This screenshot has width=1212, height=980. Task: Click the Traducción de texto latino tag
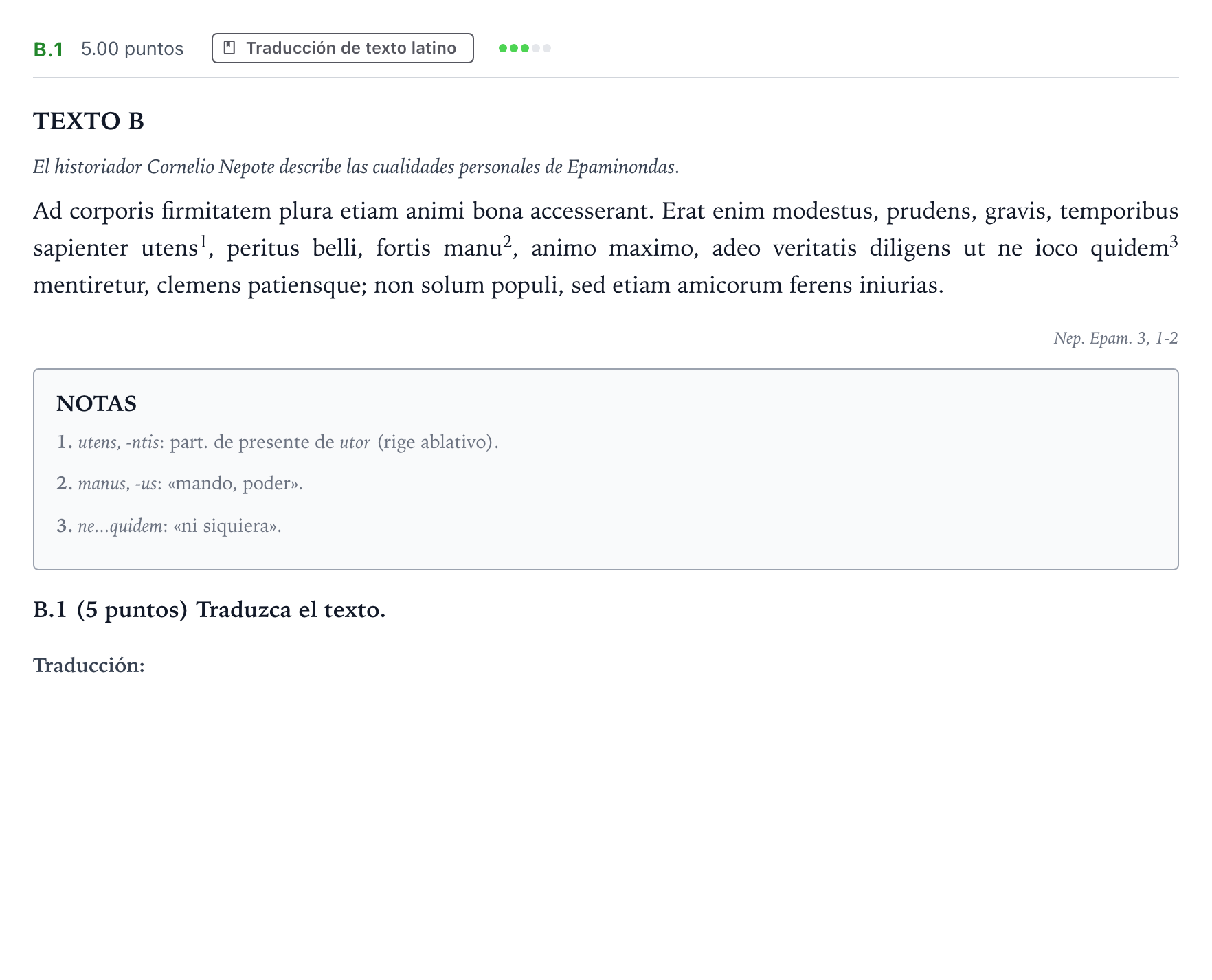pyautogui.click(x=342, y=48)
